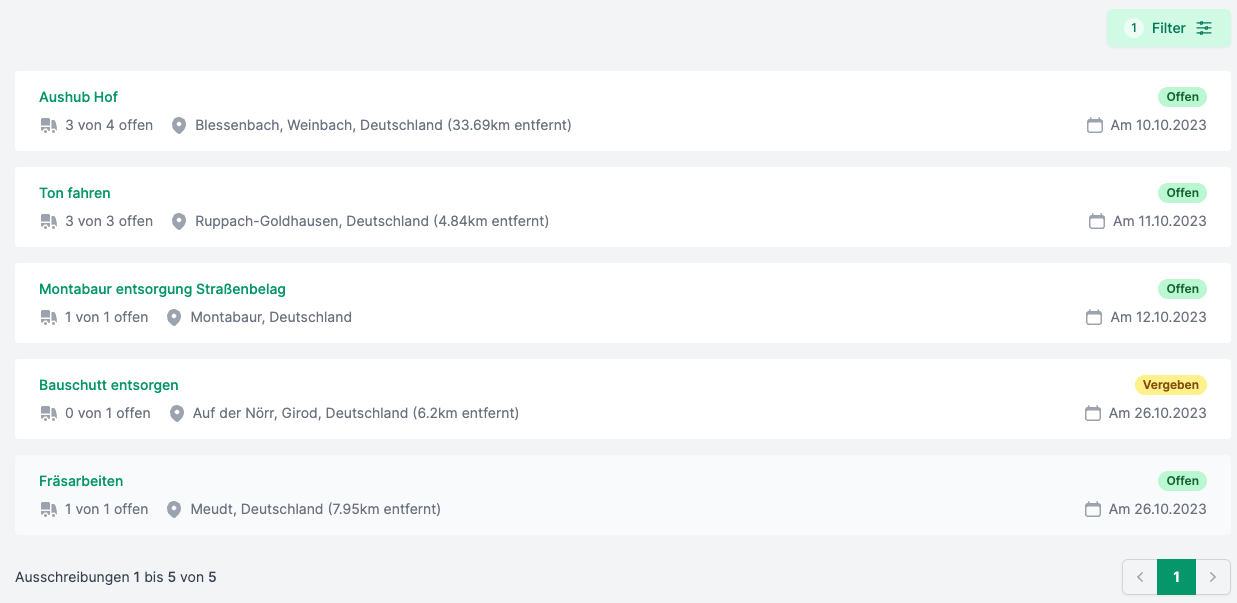
Task: Click the yellow Vergeben status badge
Action: pos(1170,385)
